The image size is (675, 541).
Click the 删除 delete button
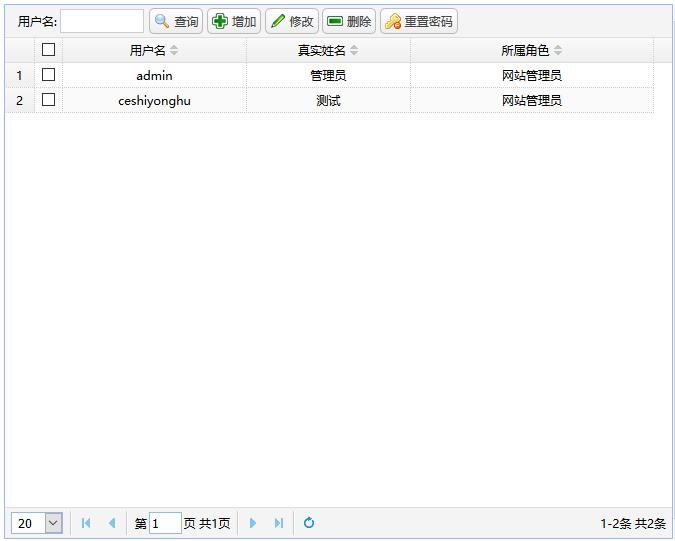click(x=349, y=21)
